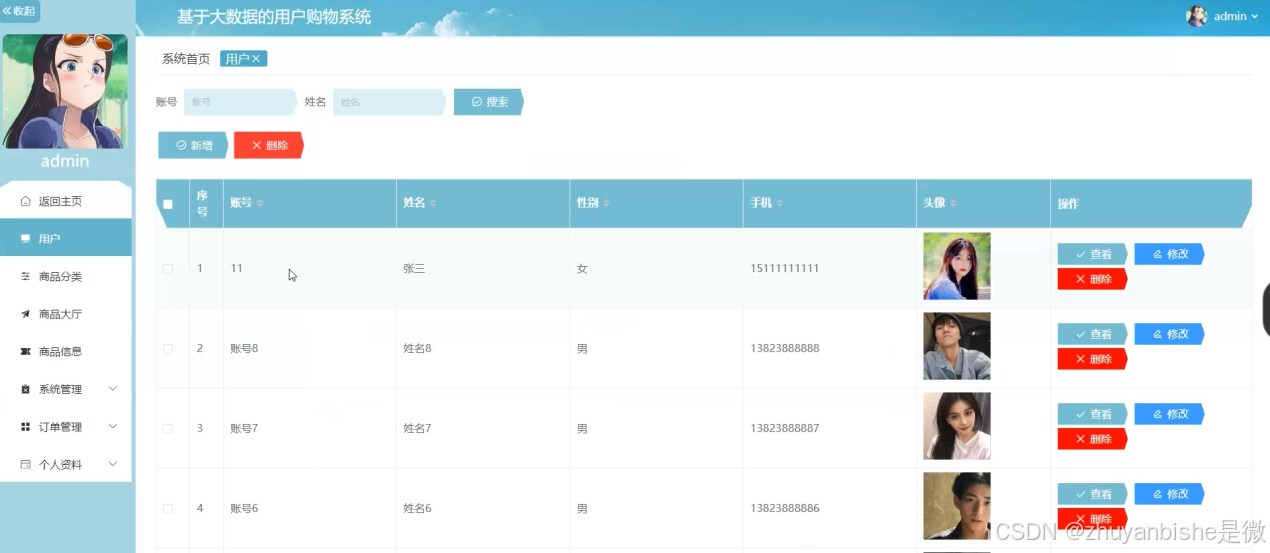Click the name cell 姓名7
1270x553 pixels.
pos(417,428)
